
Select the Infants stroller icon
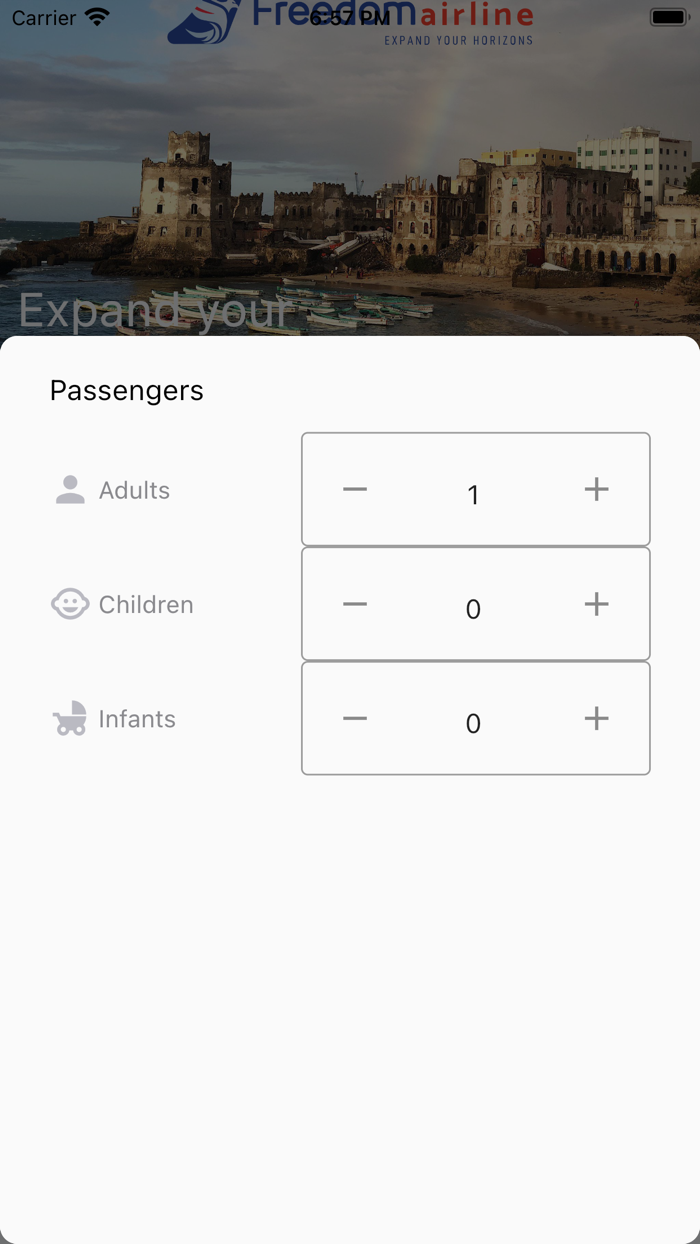[x=69, y=718]
